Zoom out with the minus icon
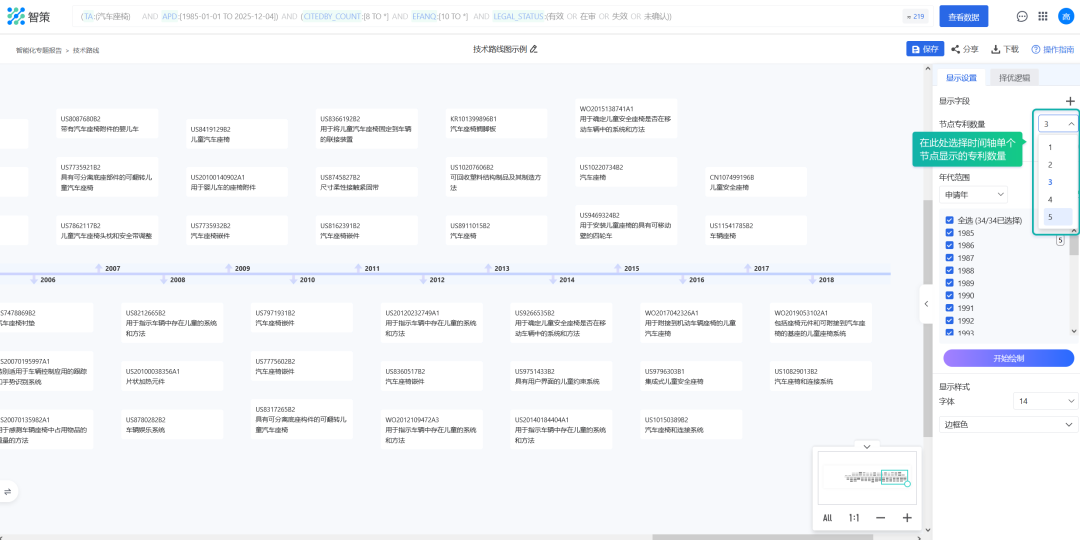1080x540 pixels. (x=880, y=518)
